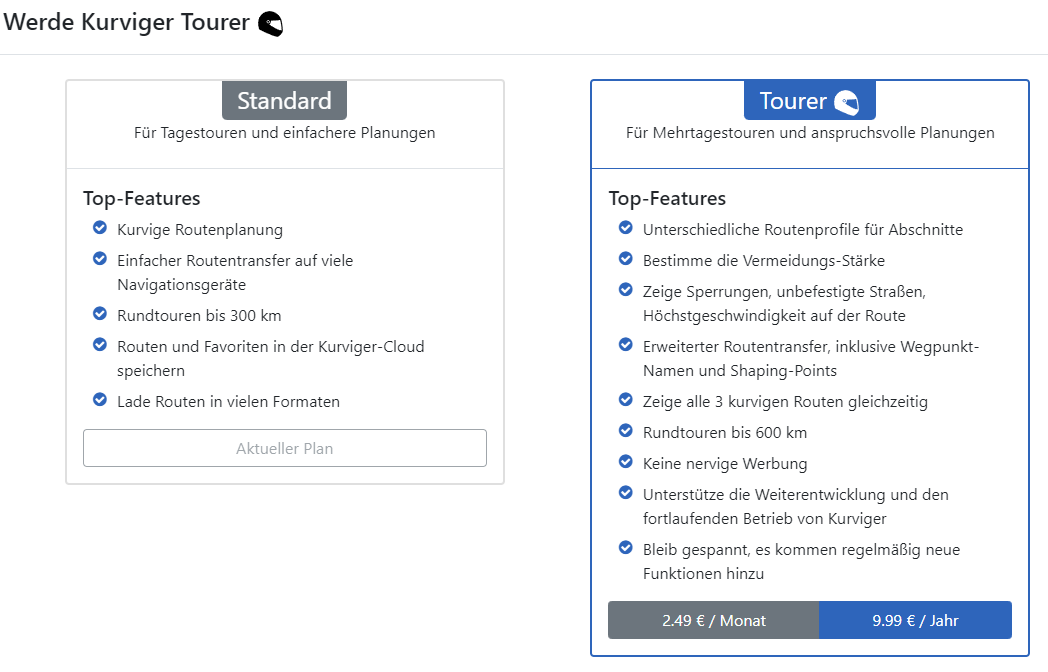Click the Für Tagestouren subtitle text
This screenshot has height=672, width=1048.
pos(284,133)
